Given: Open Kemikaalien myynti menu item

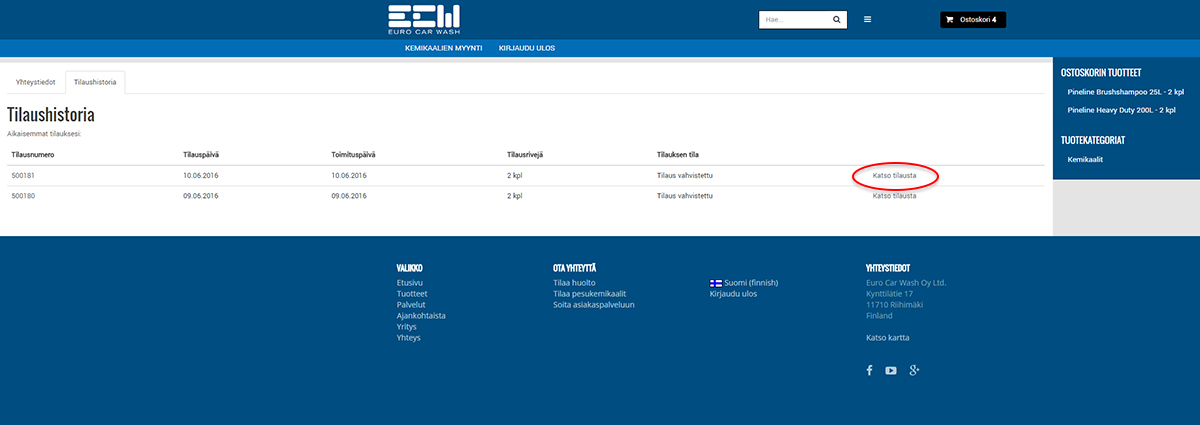Looking at the screenshot, I should 443,48.
